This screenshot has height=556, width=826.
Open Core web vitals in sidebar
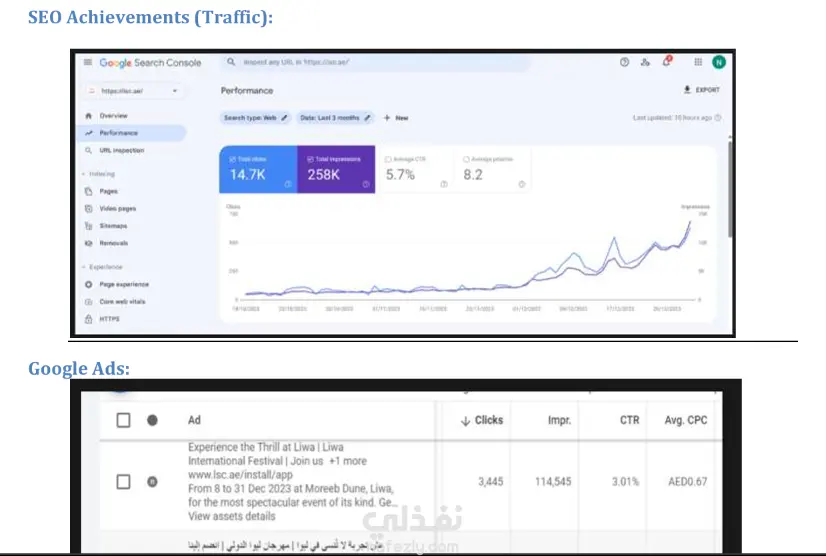[x=122, y=301]
